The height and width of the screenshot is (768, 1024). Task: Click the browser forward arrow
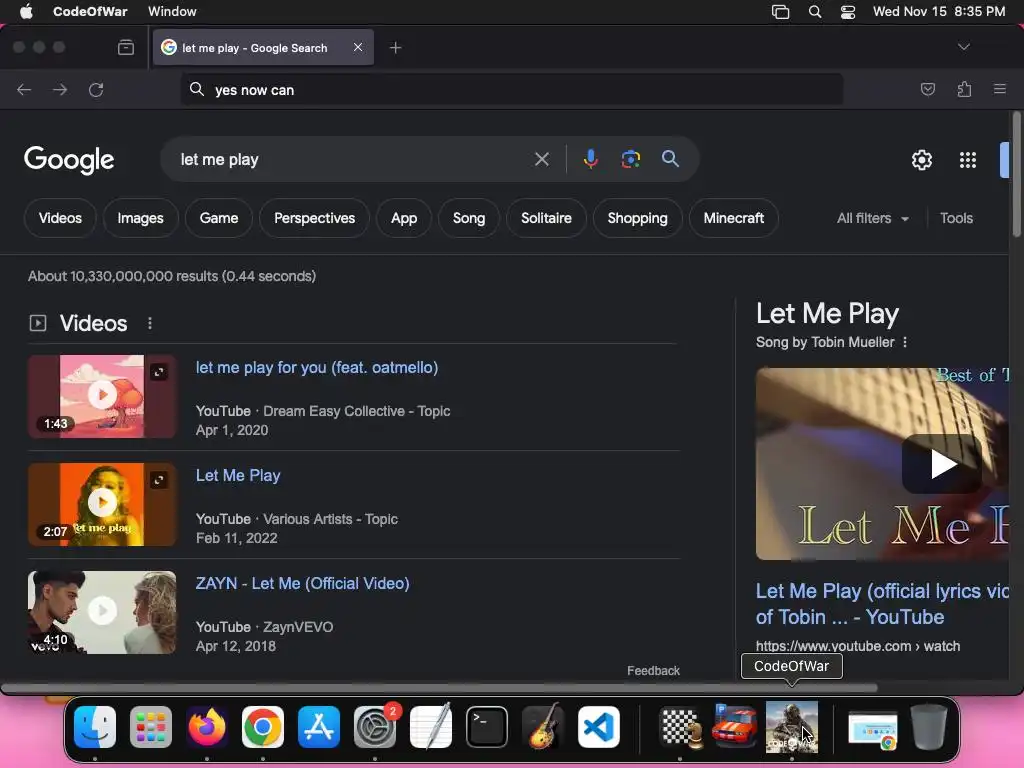click(60, 89)
